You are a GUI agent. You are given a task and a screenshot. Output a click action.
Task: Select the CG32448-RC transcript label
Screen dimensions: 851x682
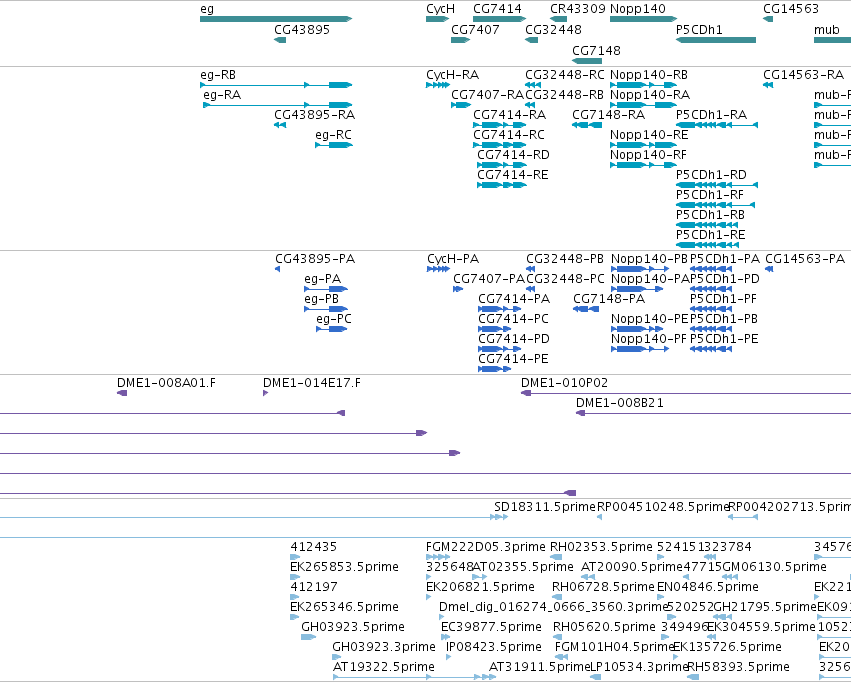pyautogui.click(x=564, y=75)
